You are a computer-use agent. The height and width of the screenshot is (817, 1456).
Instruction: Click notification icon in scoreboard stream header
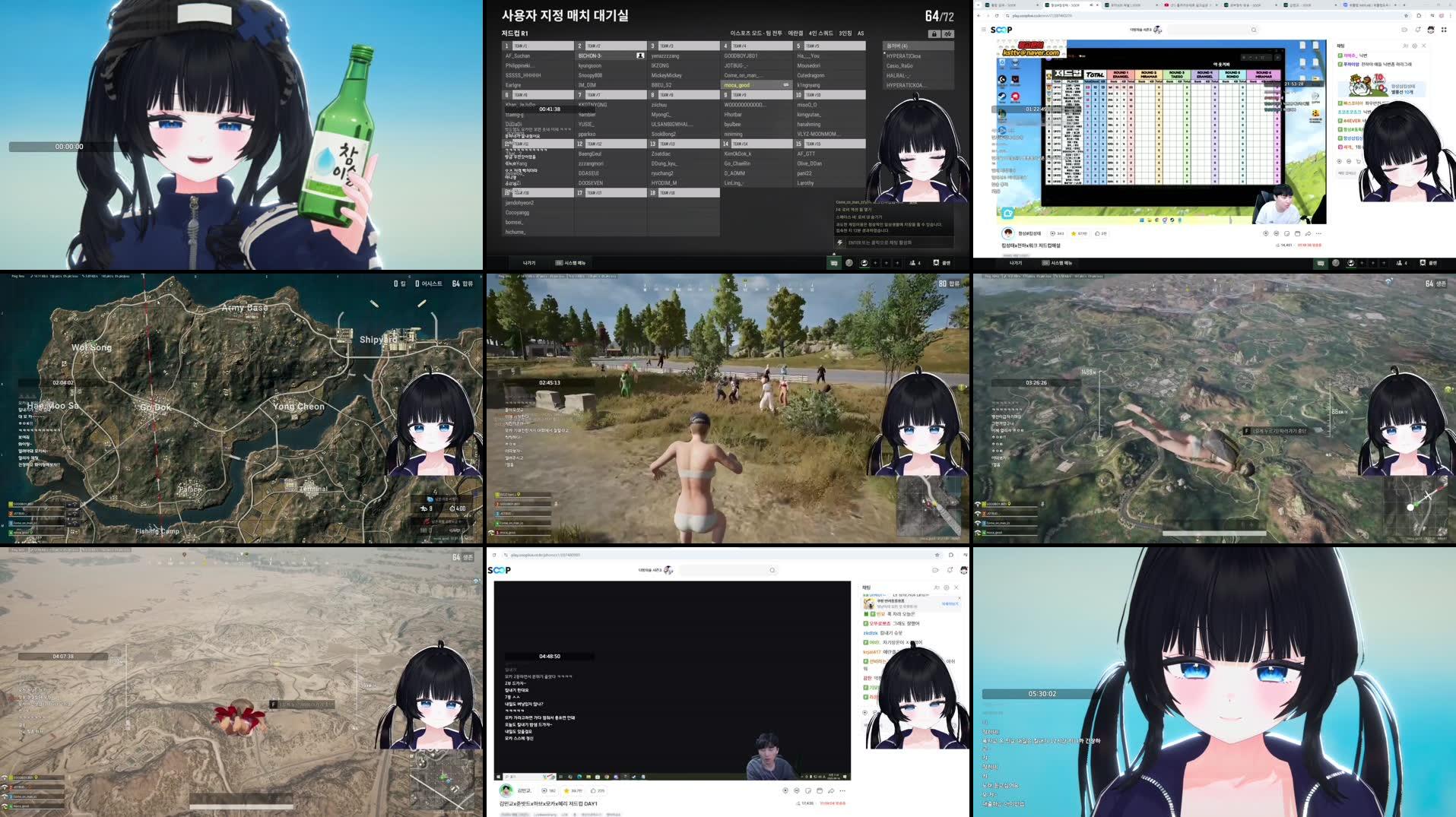[1418, 30]
